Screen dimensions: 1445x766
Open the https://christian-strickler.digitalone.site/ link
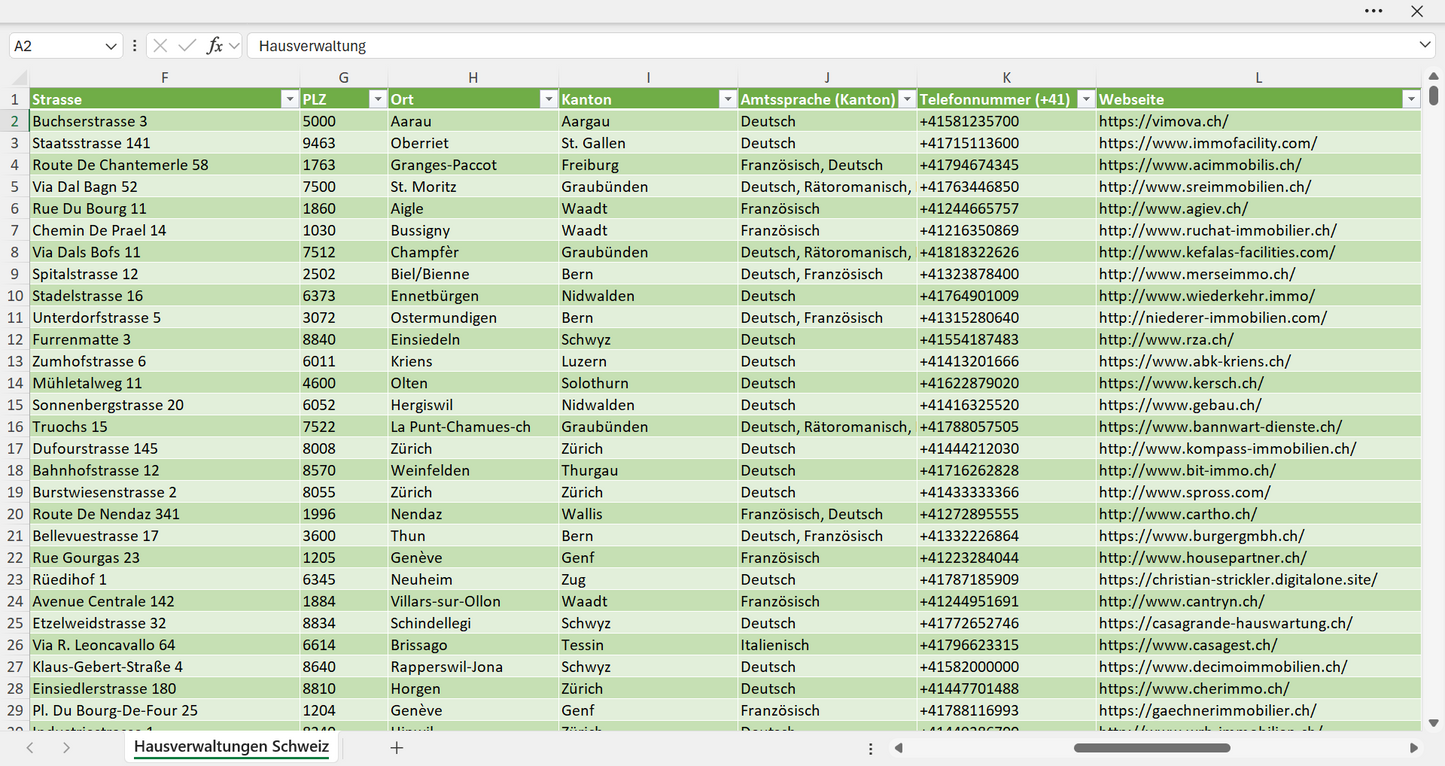coord(1238,579)
